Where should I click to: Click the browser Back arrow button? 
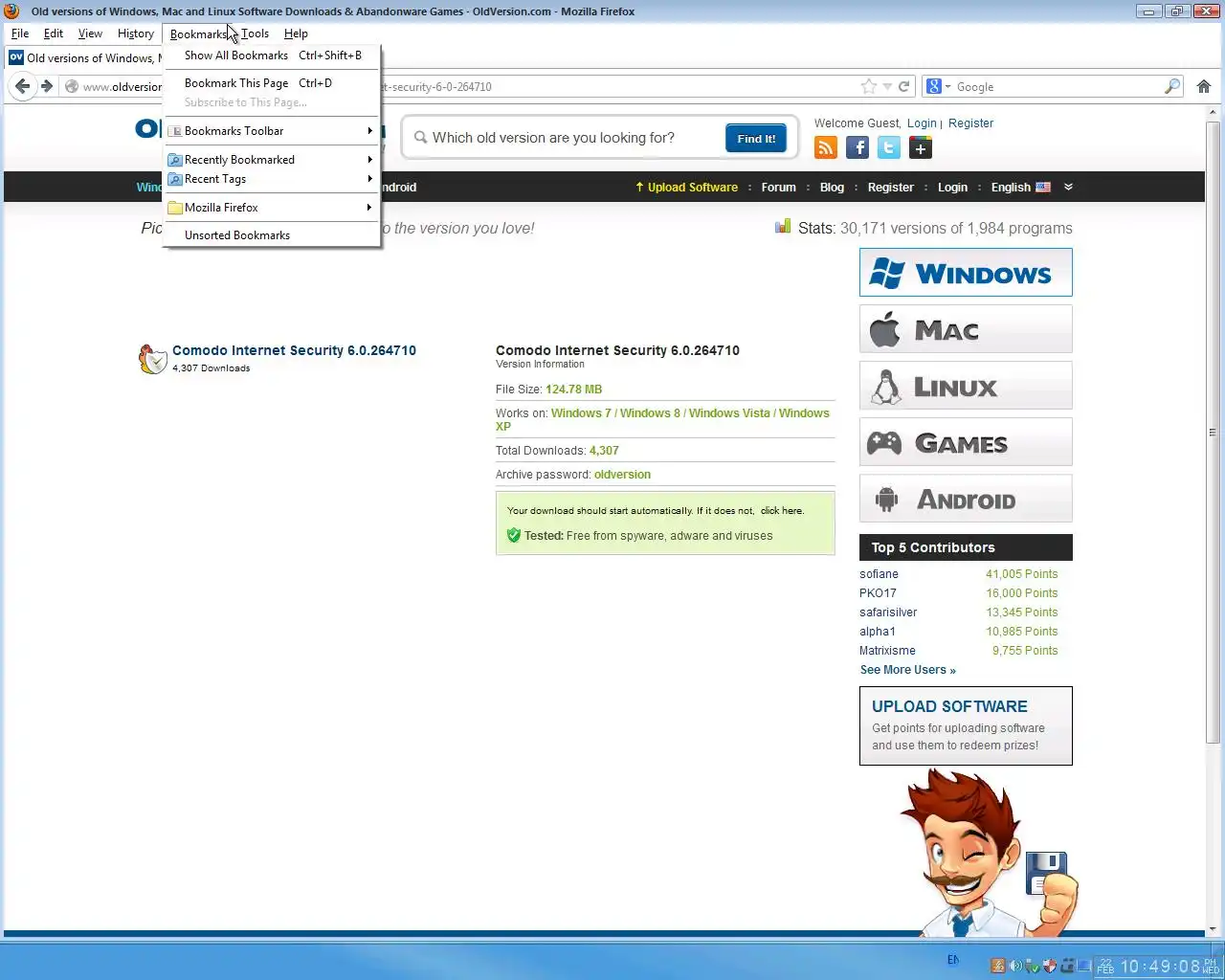23,86
